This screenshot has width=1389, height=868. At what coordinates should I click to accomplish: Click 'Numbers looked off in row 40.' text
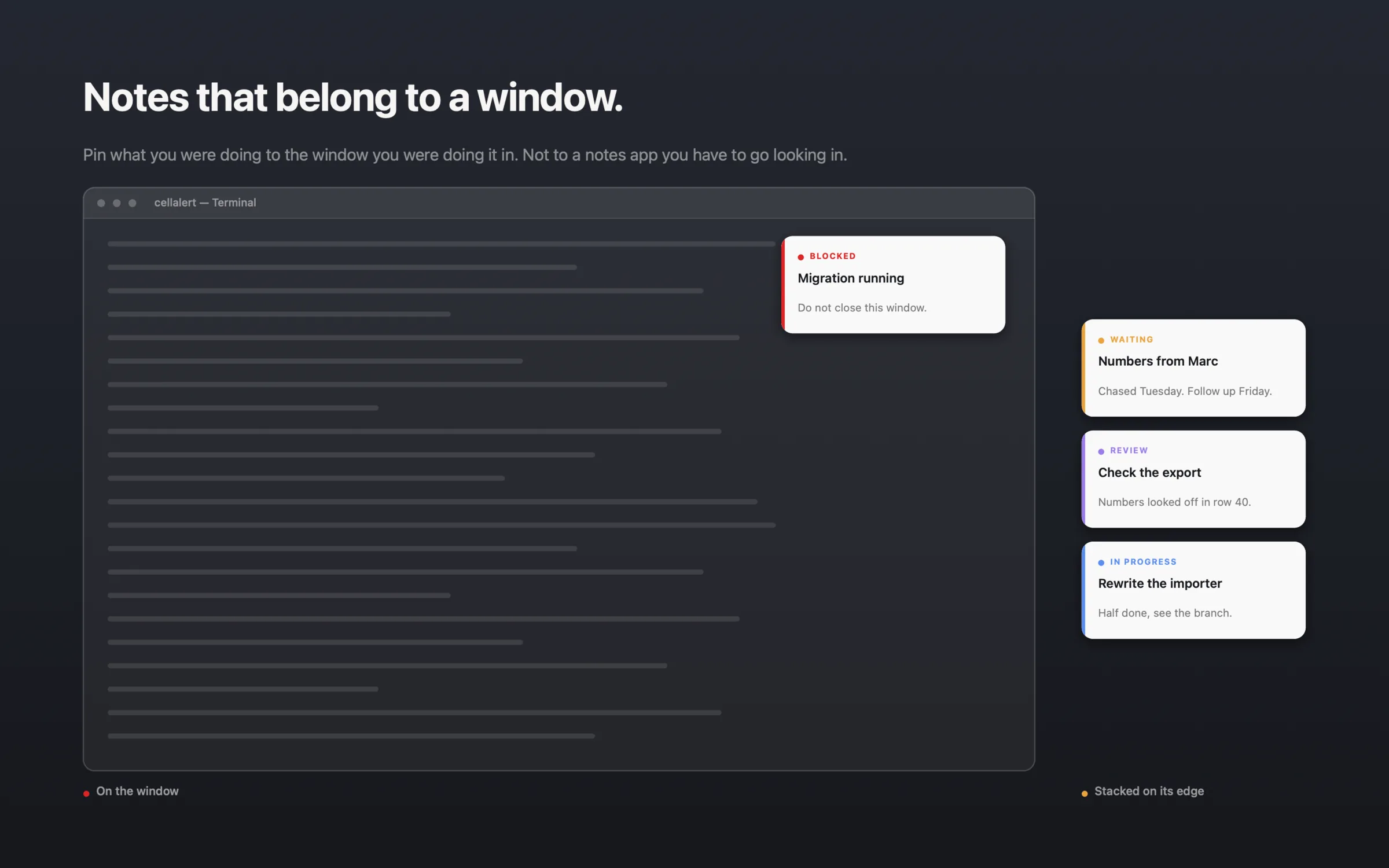click(x=1174, y=502)
